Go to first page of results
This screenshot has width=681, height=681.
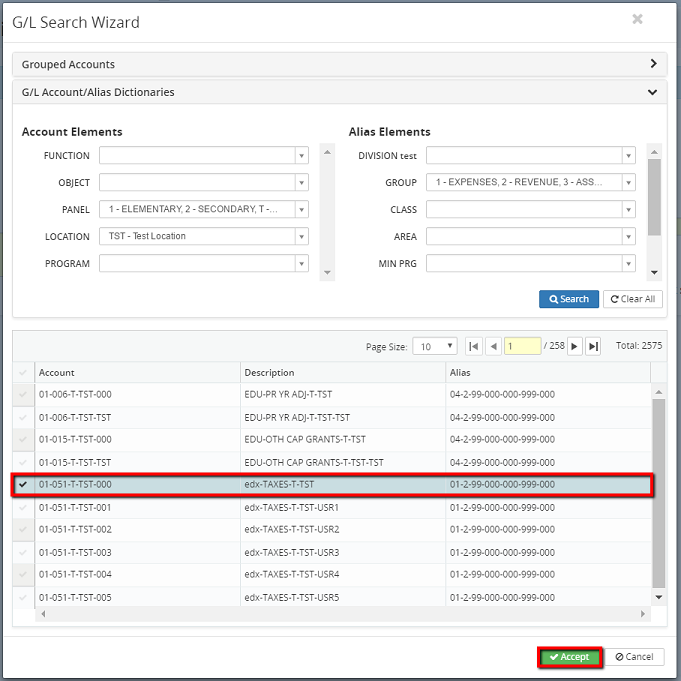click(473, 346)
